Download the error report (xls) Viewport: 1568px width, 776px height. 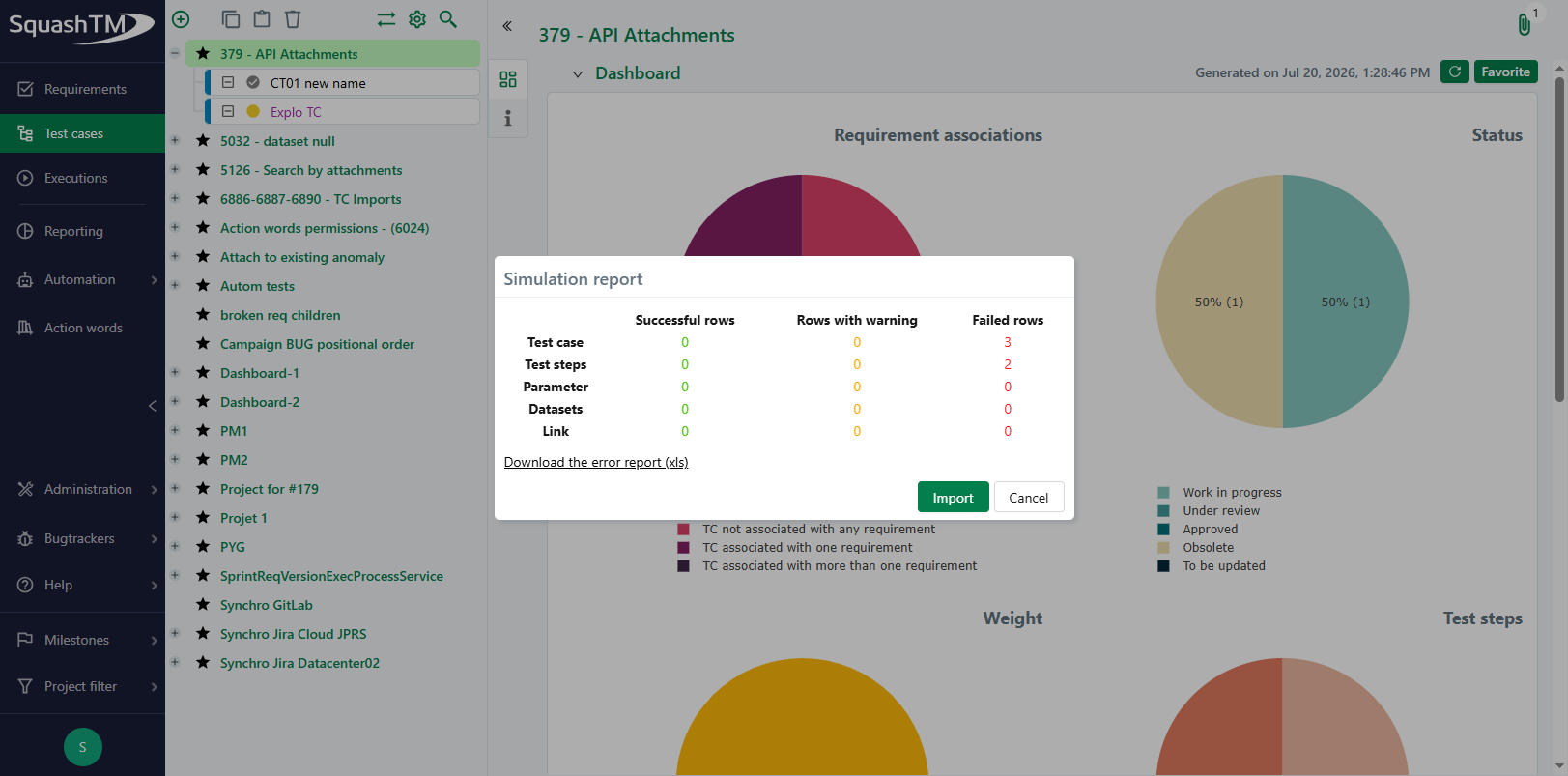pyautogui.click(x=596, y=462)
